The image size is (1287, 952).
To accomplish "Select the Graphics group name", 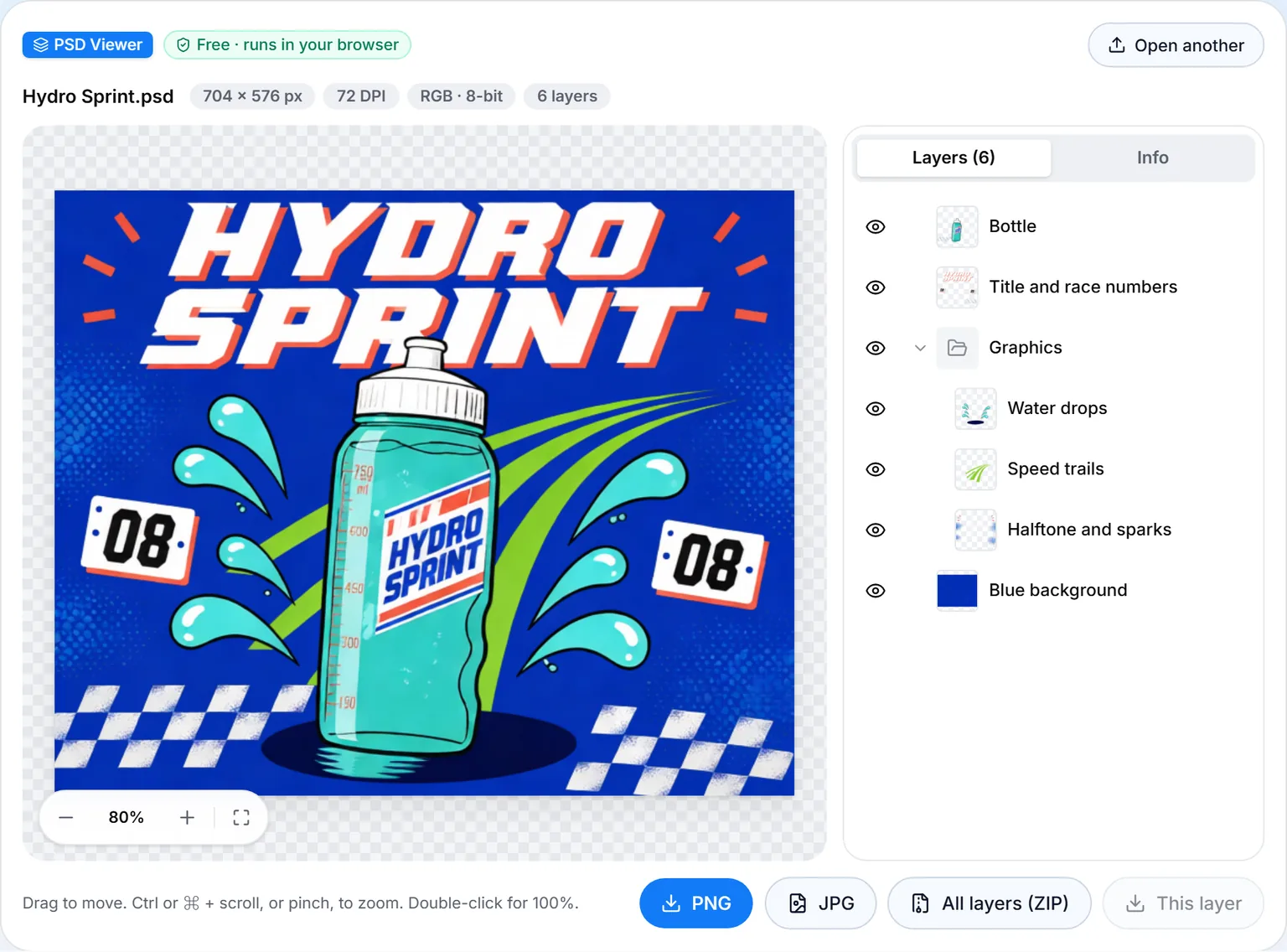I will [x=1025, y=348].
